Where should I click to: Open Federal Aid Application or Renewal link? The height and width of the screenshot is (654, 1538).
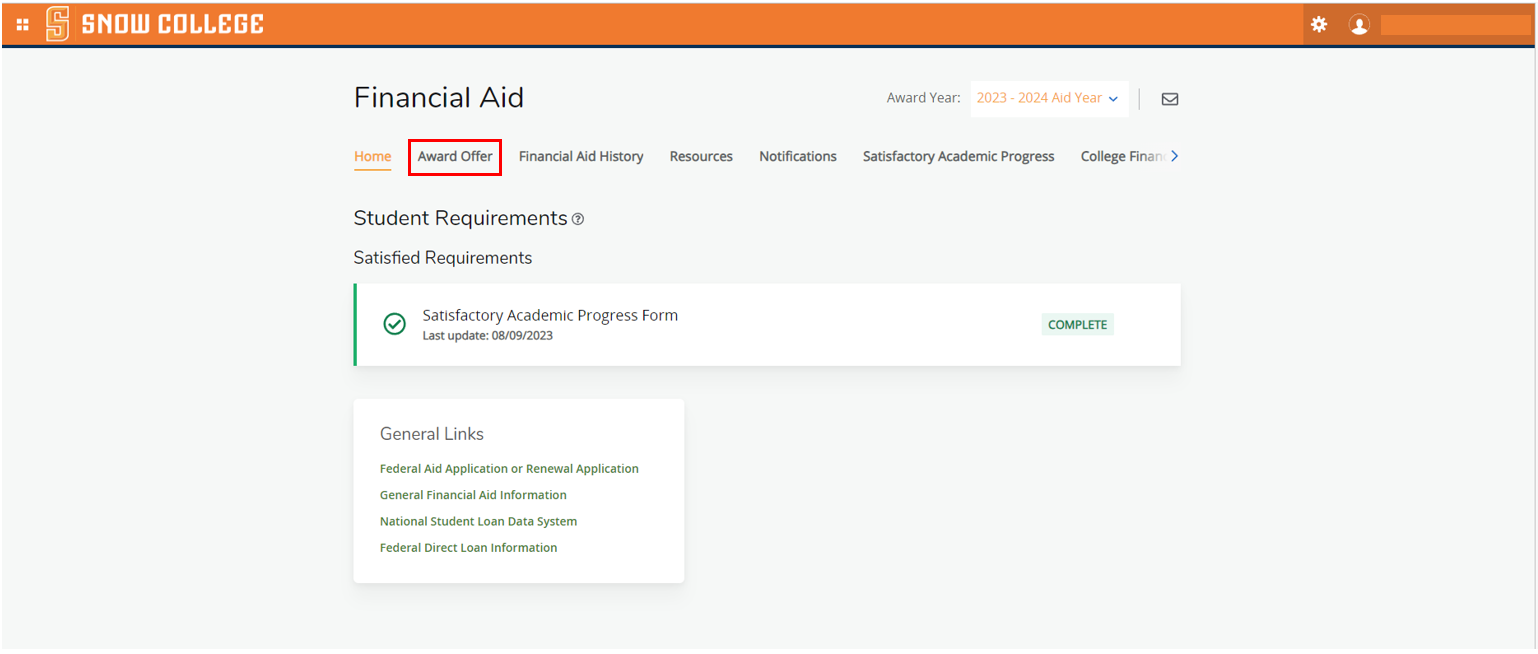pos(509,469)
